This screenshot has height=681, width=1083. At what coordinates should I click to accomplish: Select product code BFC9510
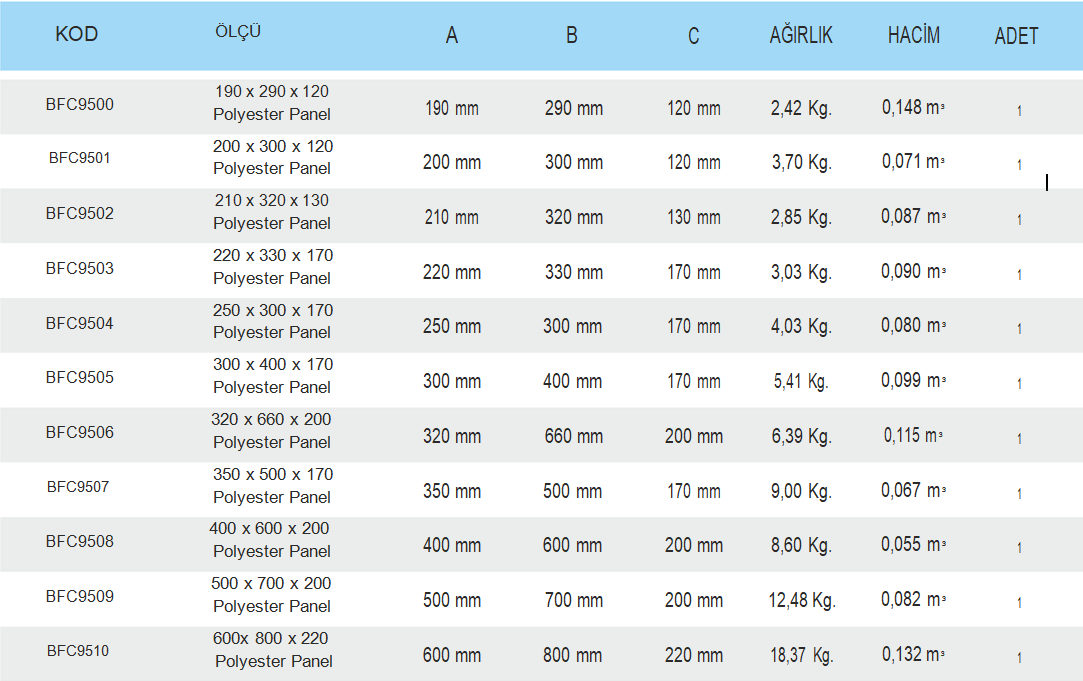pos(78,651)
